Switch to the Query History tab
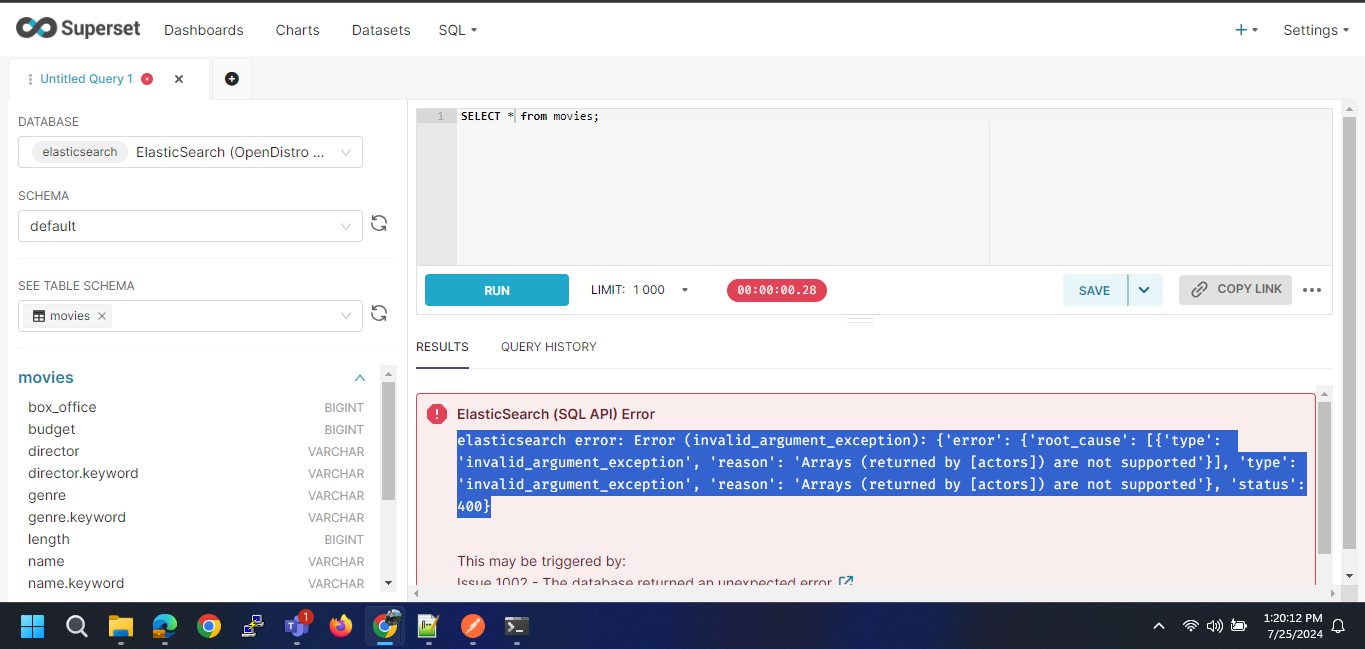 tap(549, 347)
